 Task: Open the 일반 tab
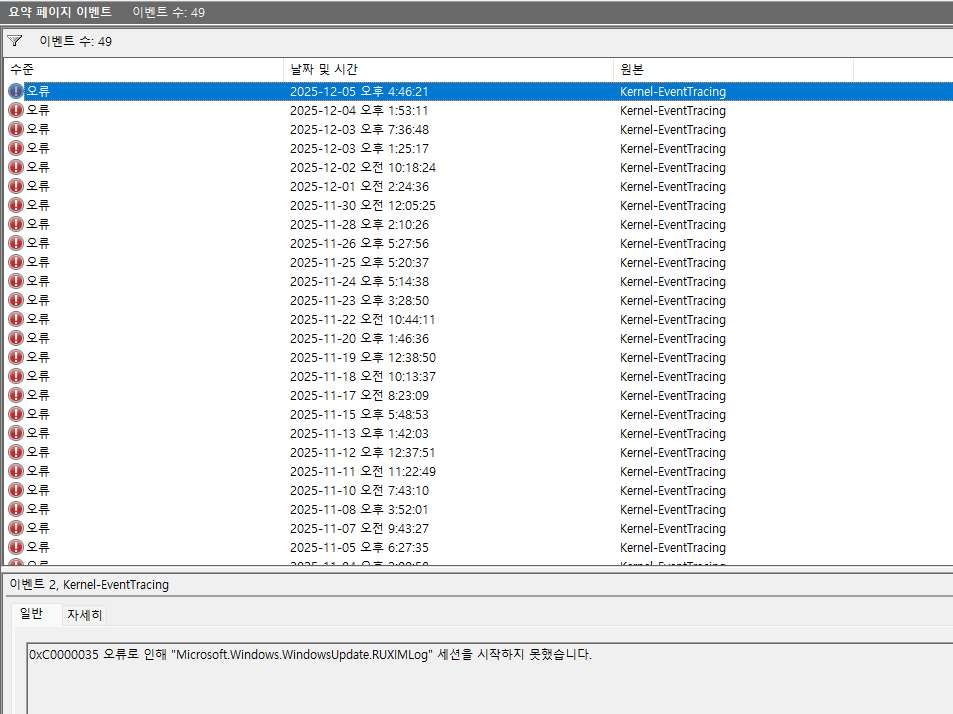(x=31, y=615)
